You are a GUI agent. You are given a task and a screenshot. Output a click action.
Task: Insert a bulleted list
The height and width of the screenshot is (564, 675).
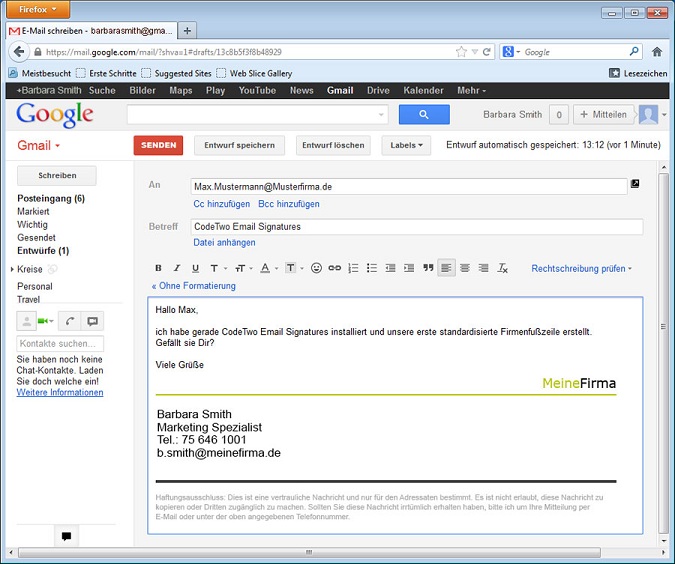point(372,268)
